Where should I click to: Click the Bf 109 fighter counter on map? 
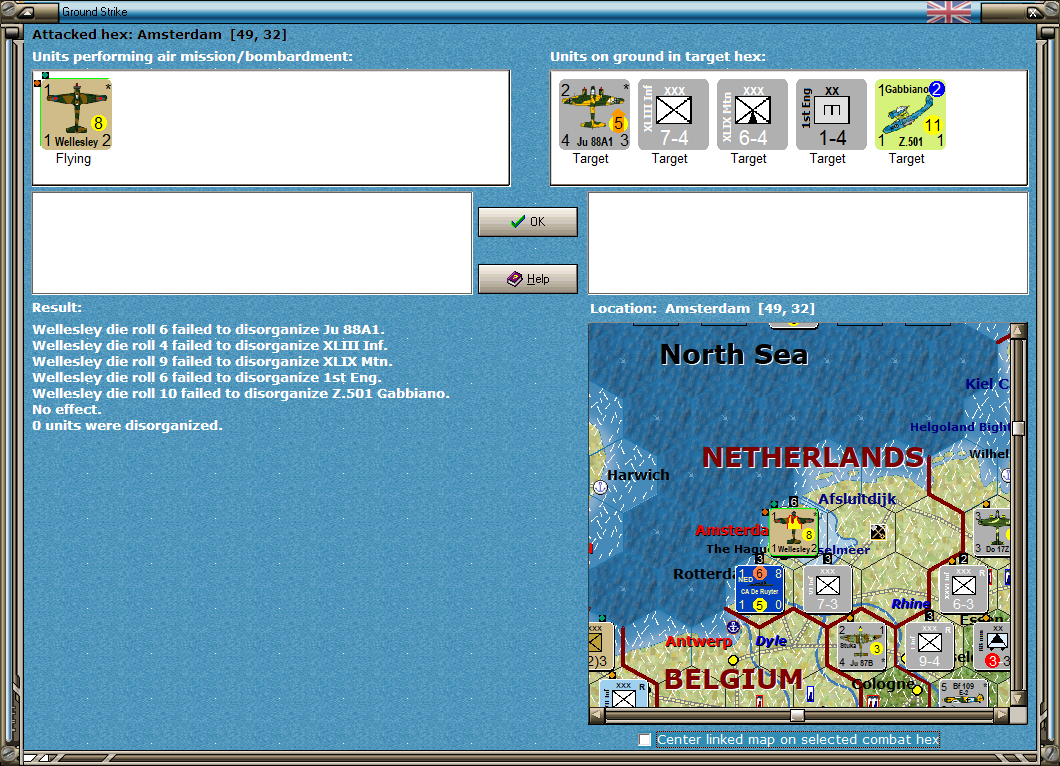(963, 693)
